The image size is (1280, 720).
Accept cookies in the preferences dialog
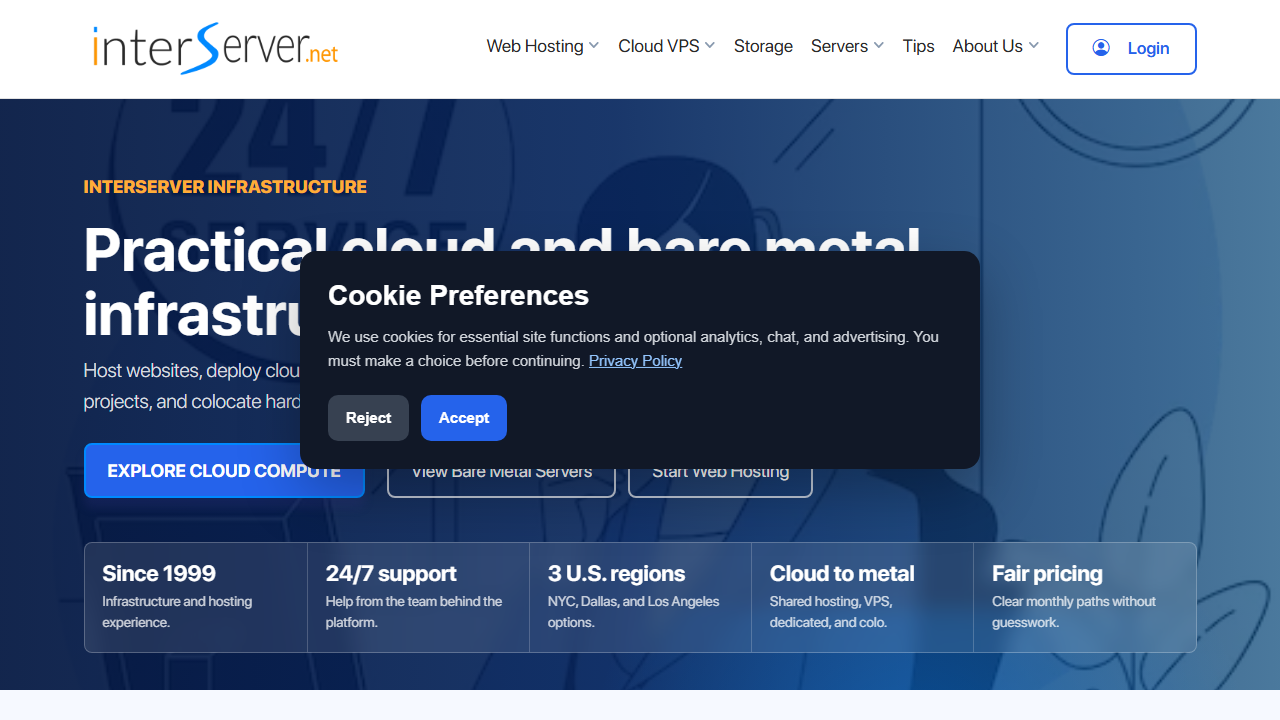coord(464,418)
